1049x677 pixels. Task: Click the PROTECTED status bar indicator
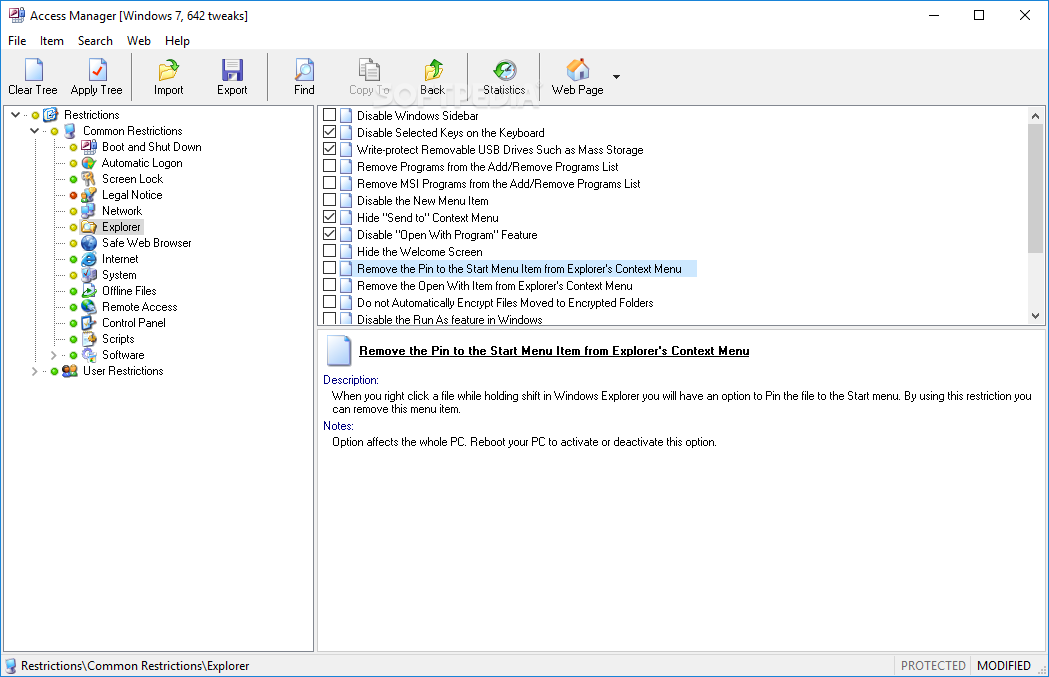point(933,666)
